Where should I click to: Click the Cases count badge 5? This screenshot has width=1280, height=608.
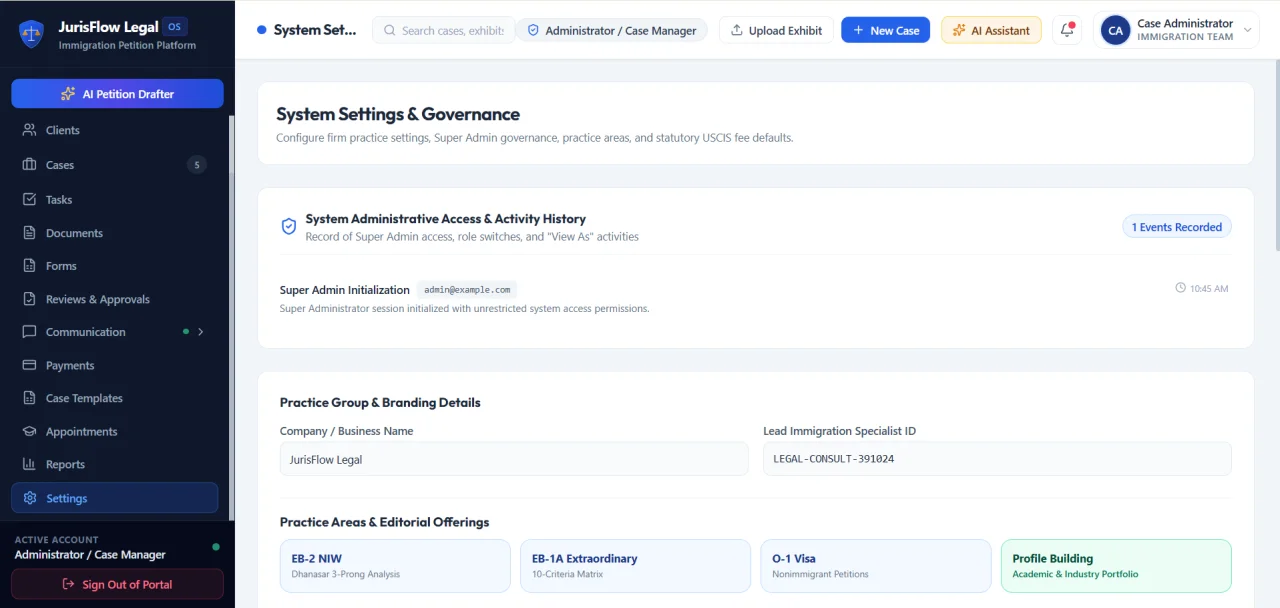click(197, 165)
